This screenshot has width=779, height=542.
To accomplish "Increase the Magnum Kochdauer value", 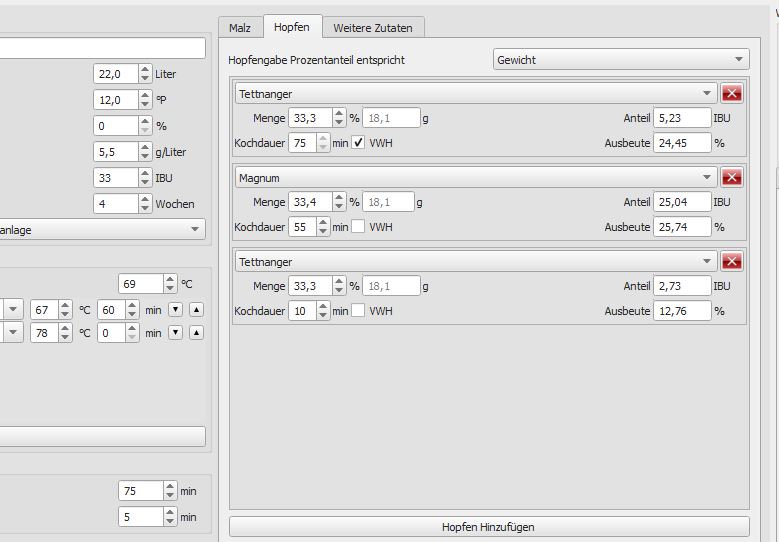I will 323,223.
